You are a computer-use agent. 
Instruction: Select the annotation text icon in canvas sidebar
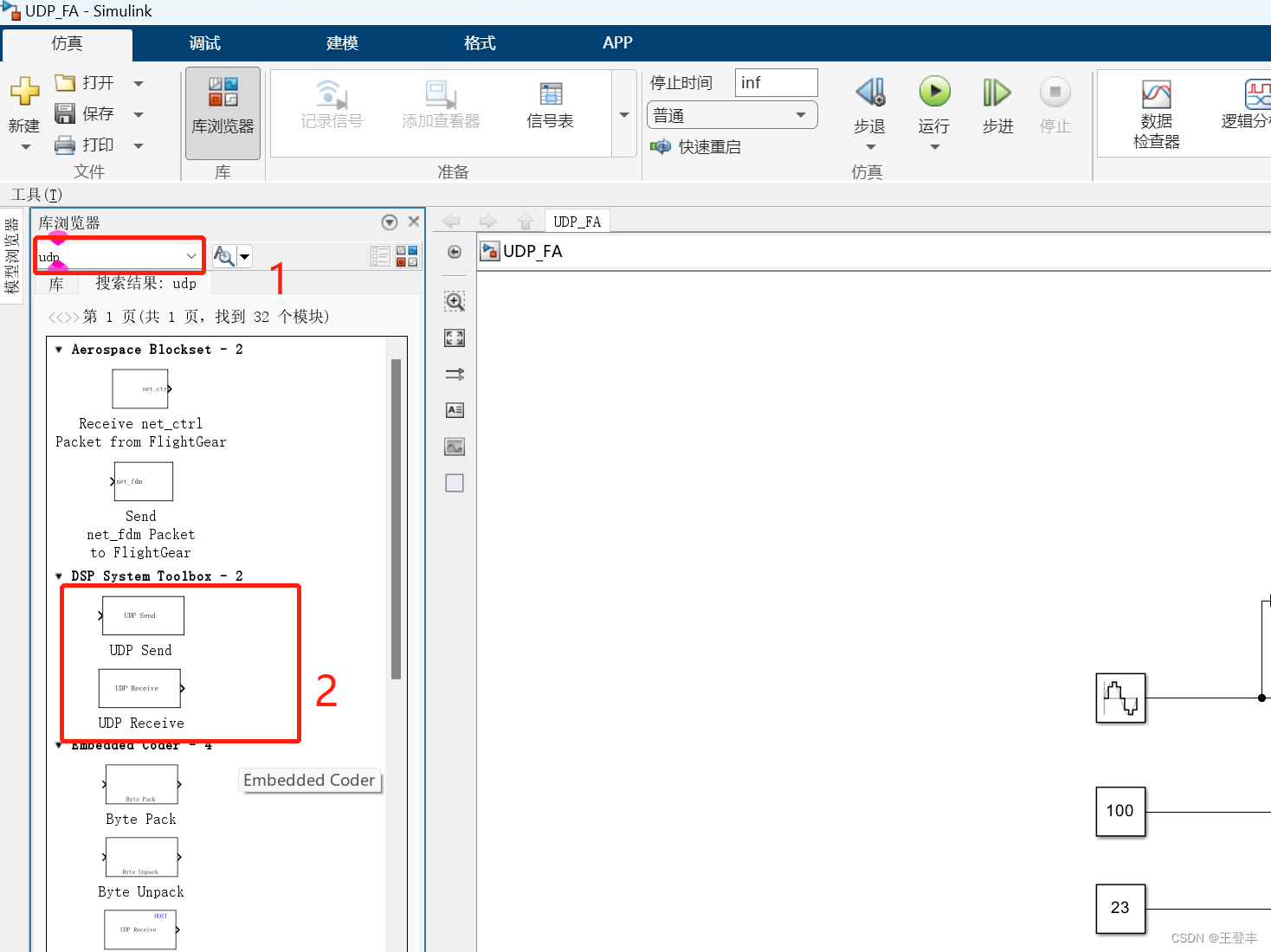click(x=454, y=409)
